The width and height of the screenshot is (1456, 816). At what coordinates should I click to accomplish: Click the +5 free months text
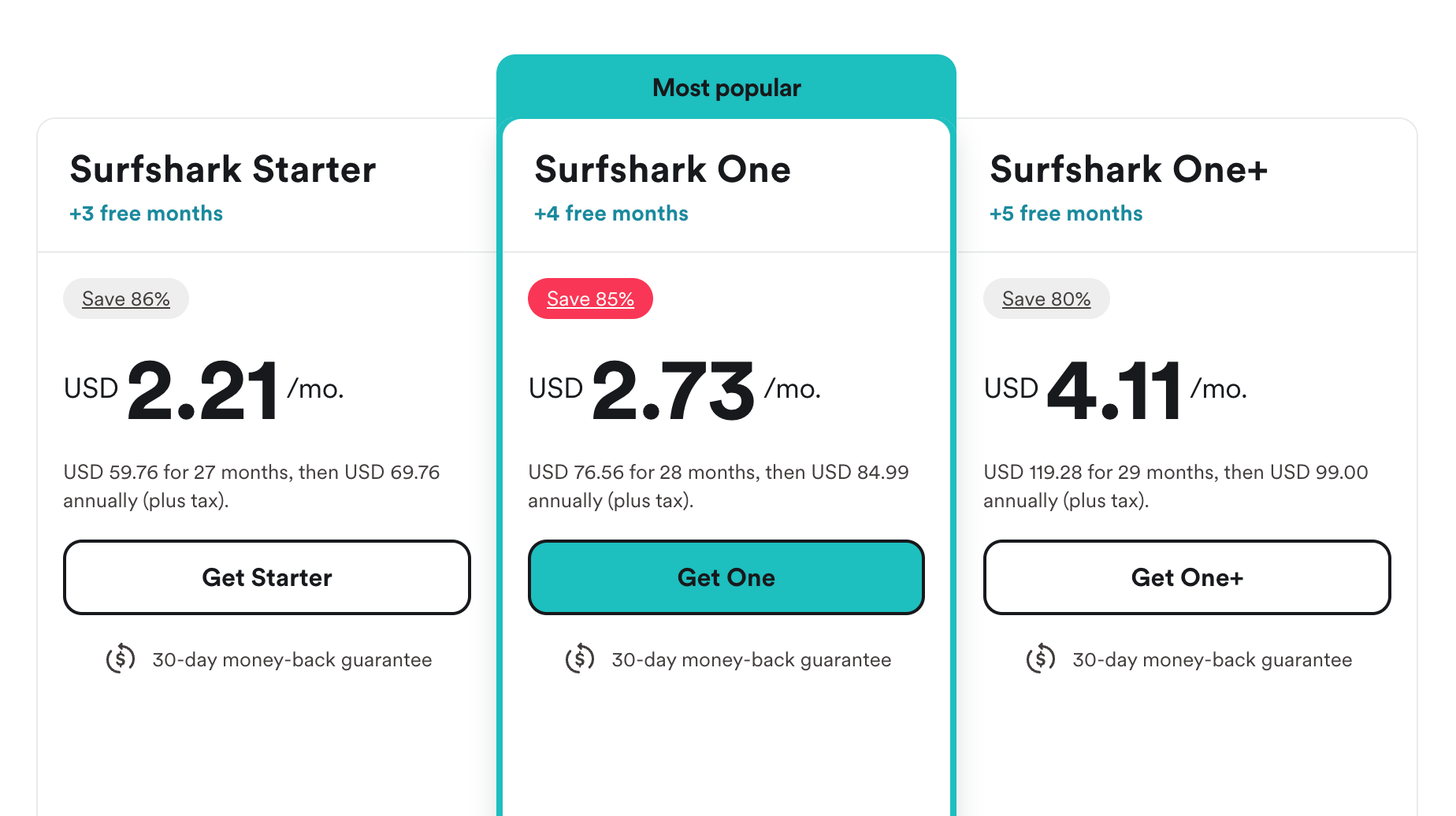(x=1066, y=213)
